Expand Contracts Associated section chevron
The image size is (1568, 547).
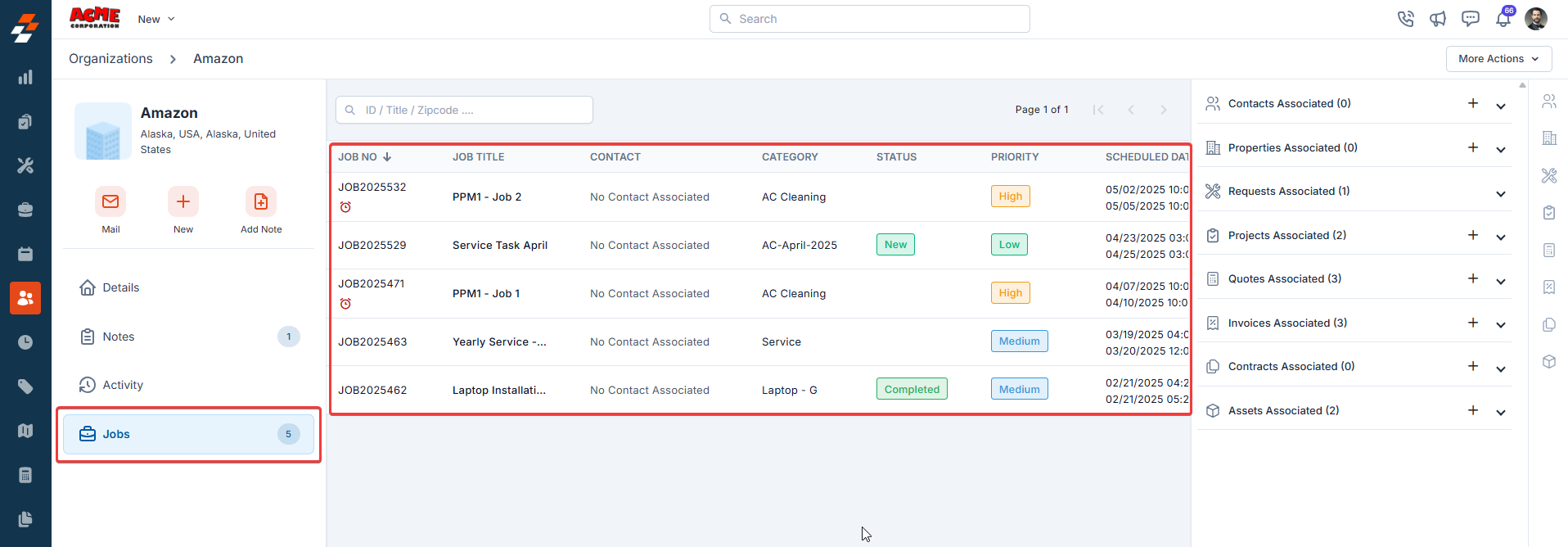(x=1501, y=369)
